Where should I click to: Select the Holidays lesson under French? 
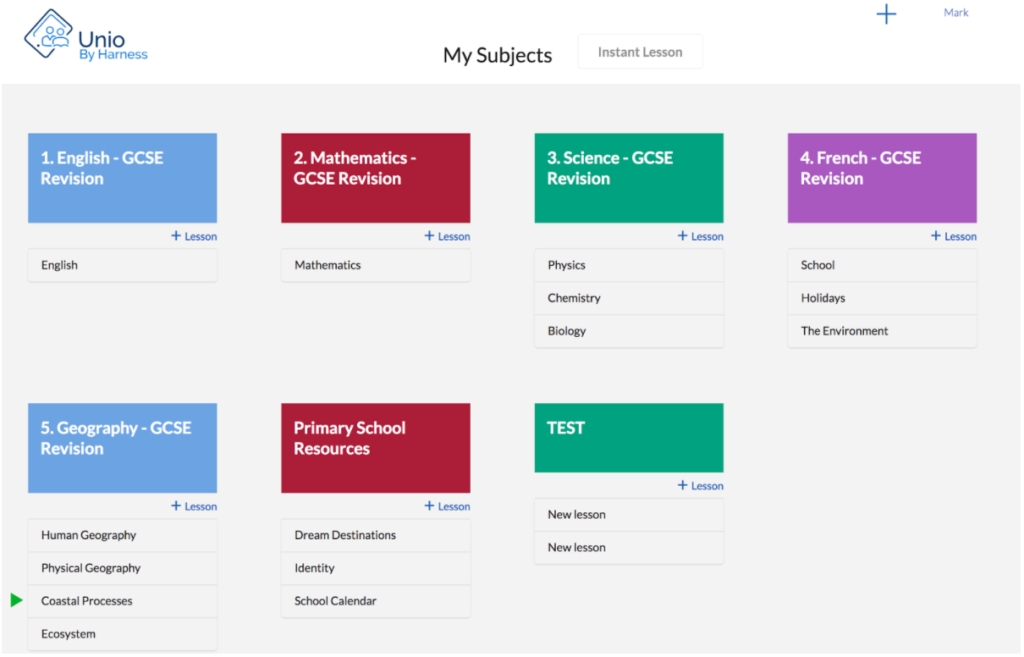tap(882, 298)
